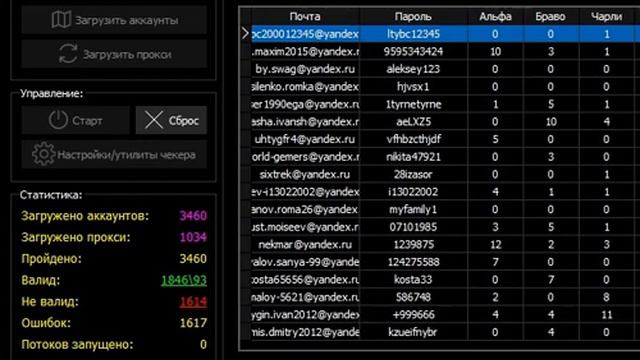
Task: Click password cell aleksey123
Action: point(413,69)
